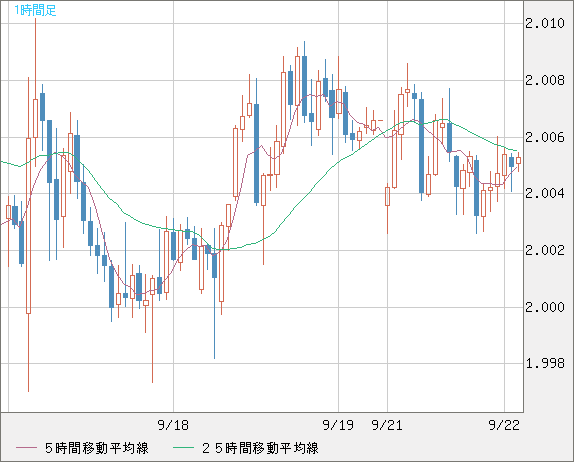Viewport: 574px width, 462px height.
Task: Click the purple 5-hour average legend line
Action: pos(26,448)
